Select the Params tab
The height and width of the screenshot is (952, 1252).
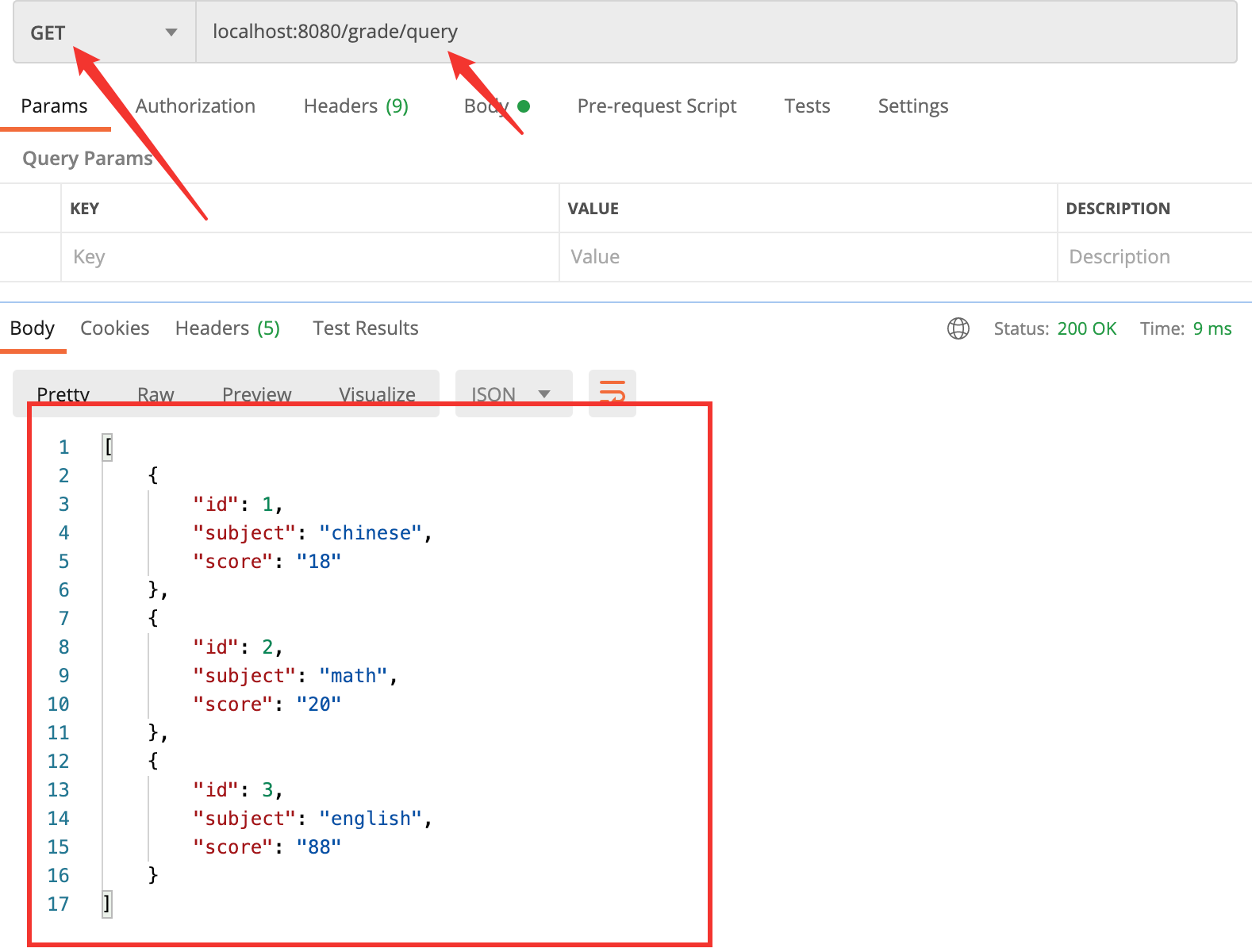coord(54,106)
